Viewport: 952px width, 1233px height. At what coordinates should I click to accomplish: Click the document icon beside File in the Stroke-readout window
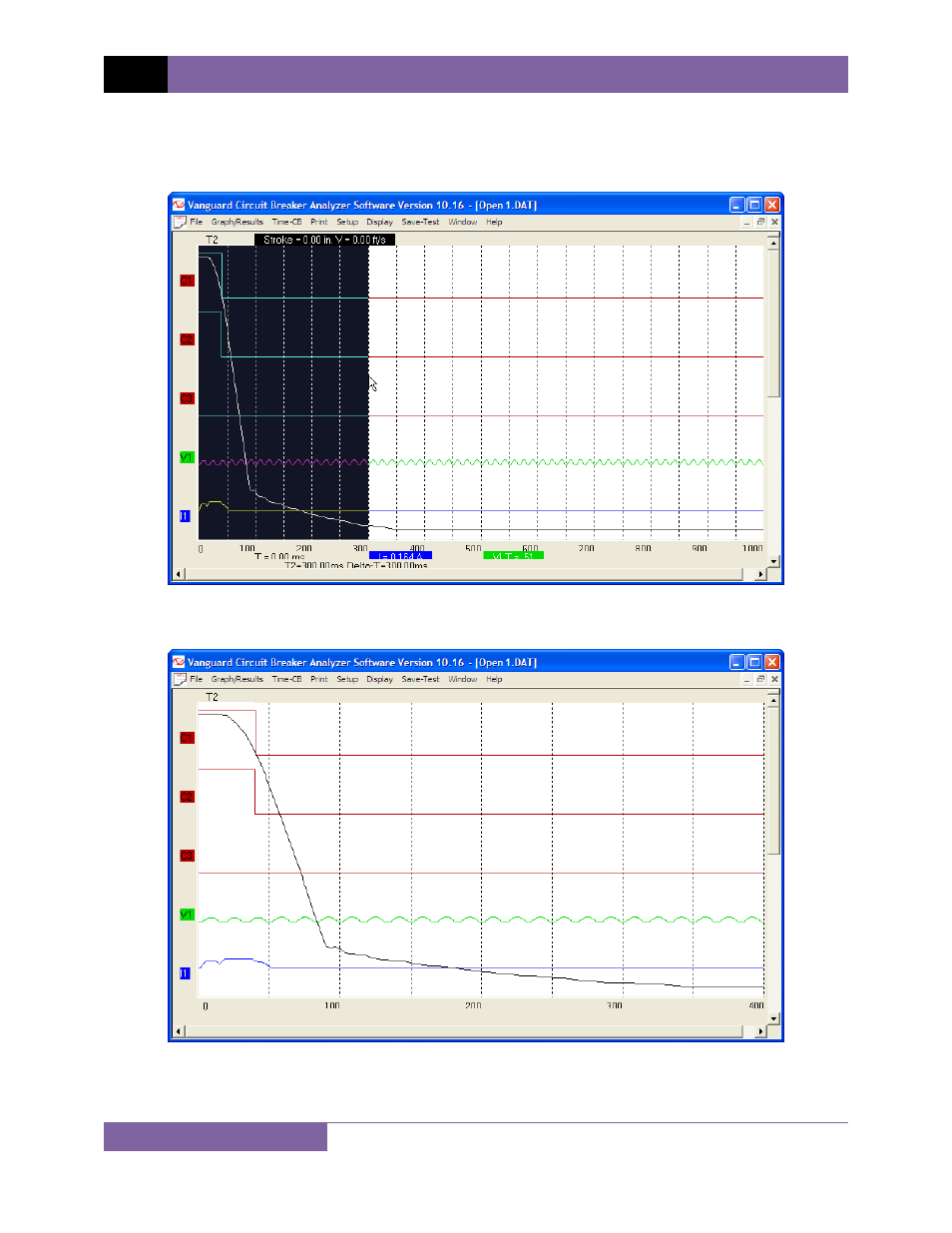(180, 222)
